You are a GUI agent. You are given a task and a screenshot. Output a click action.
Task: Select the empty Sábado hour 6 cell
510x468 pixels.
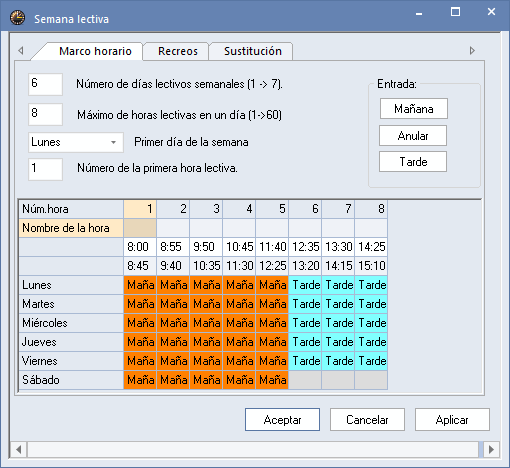(x=305, y=380)
